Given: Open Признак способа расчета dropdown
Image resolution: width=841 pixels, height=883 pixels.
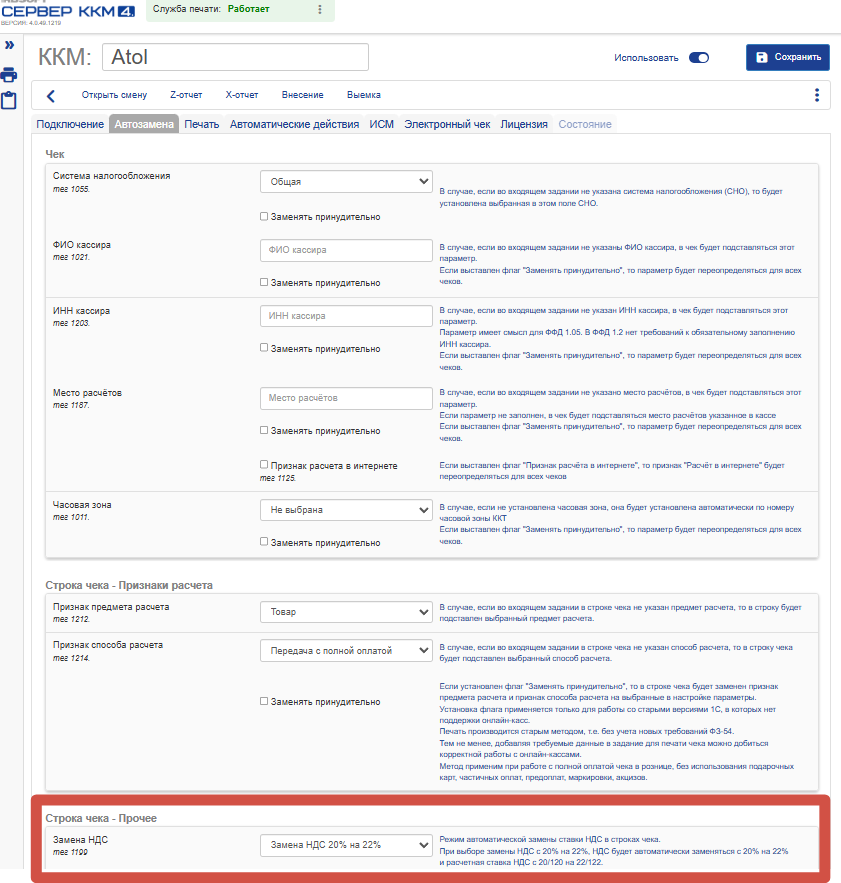Looking at the screenshot, I should (346, 650).
